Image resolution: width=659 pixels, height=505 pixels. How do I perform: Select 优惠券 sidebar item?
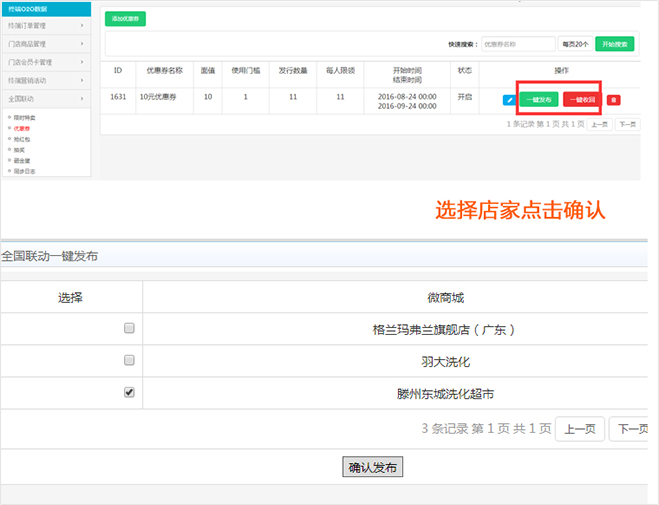[21, 128]
